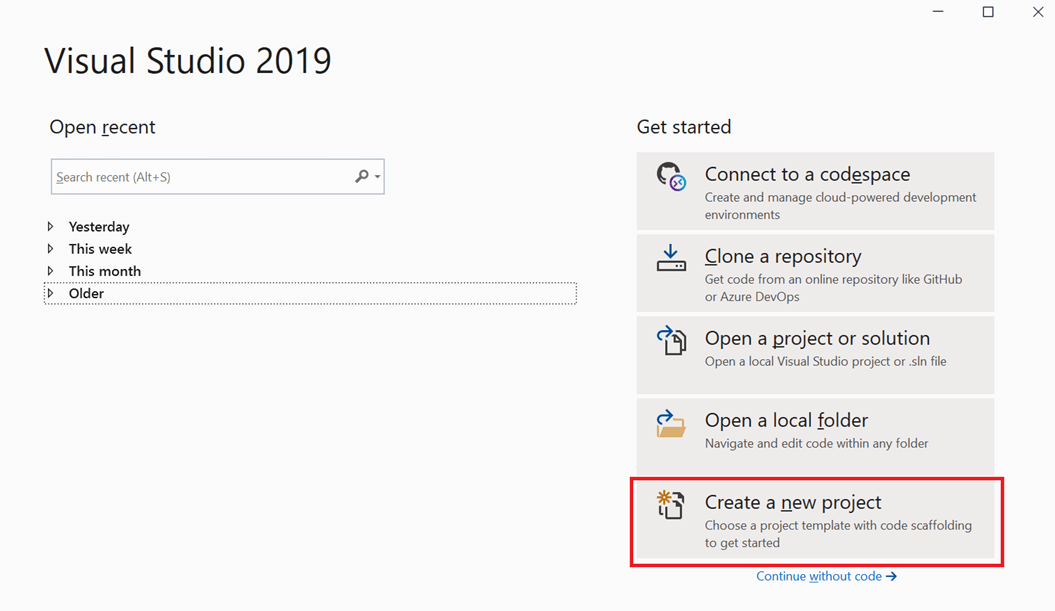Focus the Search recent input field
The image size is (1055, 611).
coord(200,177)
